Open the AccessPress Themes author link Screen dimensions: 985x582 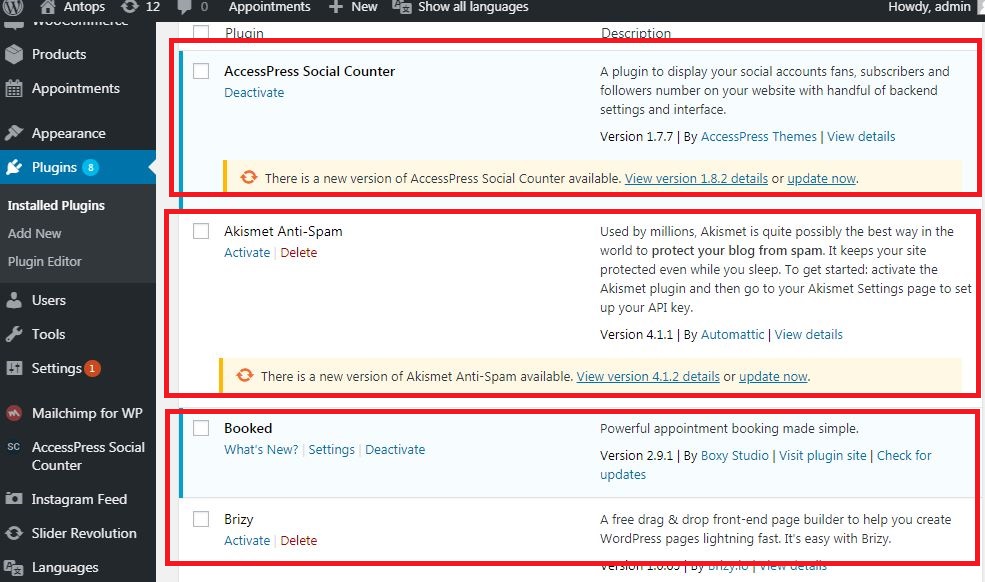click(758, 136)
